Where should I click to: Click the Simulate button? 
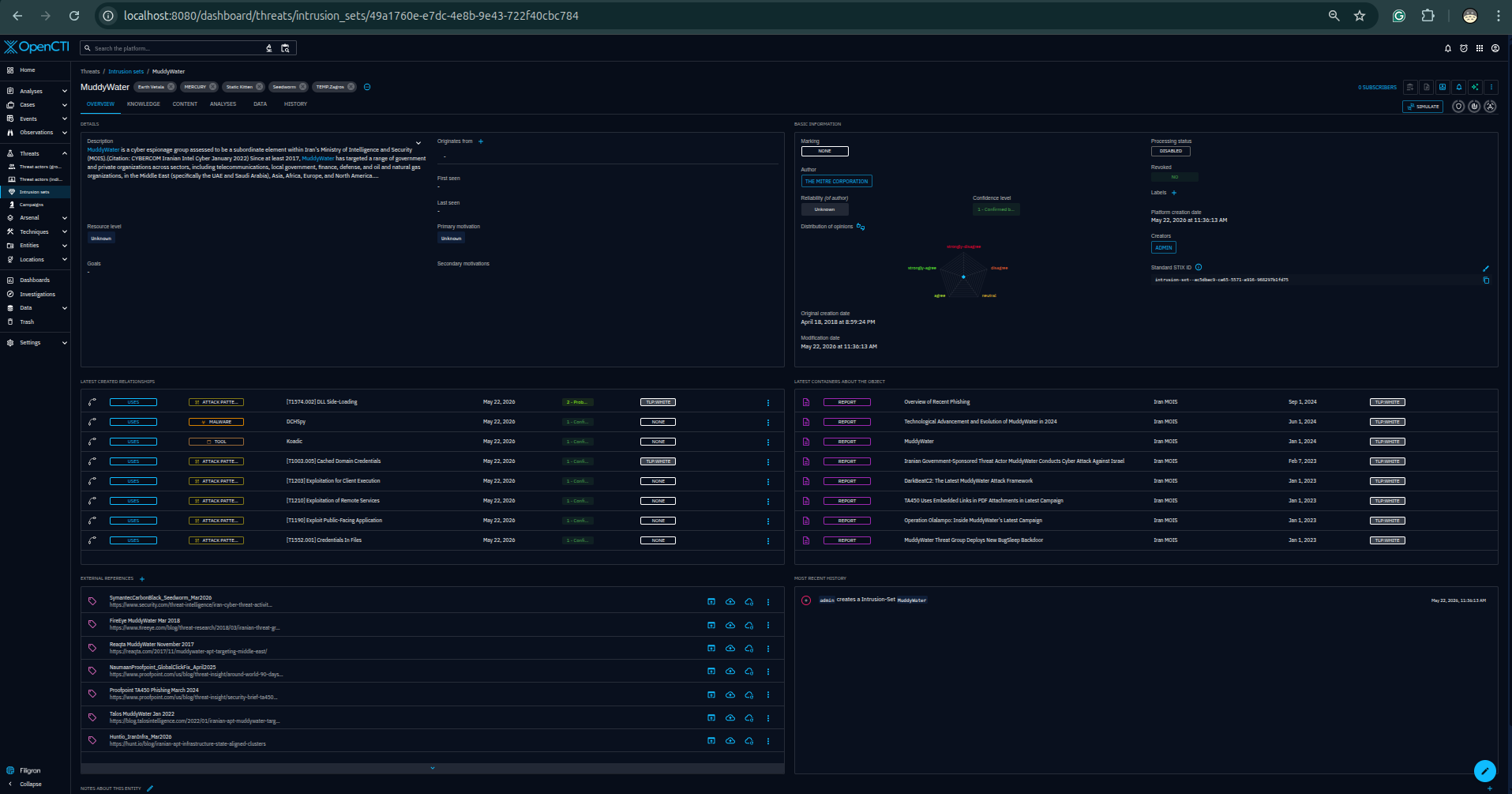1423,107
